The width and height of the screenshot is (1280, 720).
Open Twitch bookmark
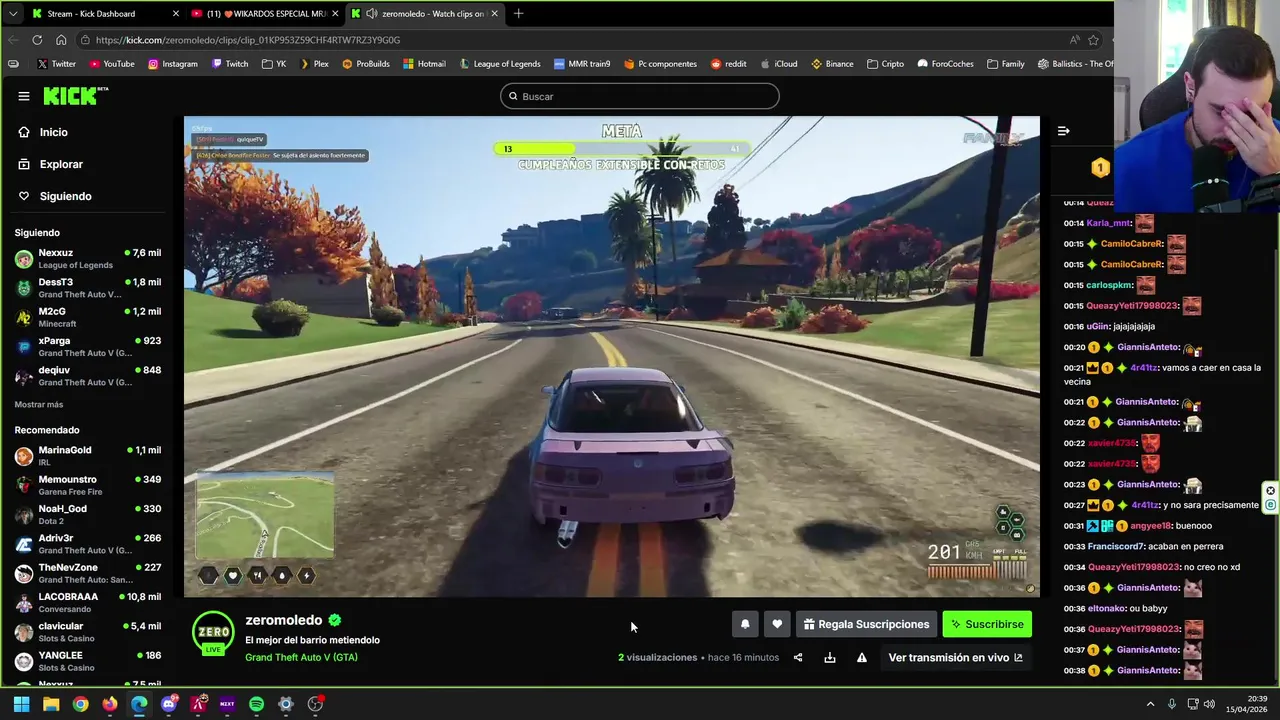(x=230, y=64)
